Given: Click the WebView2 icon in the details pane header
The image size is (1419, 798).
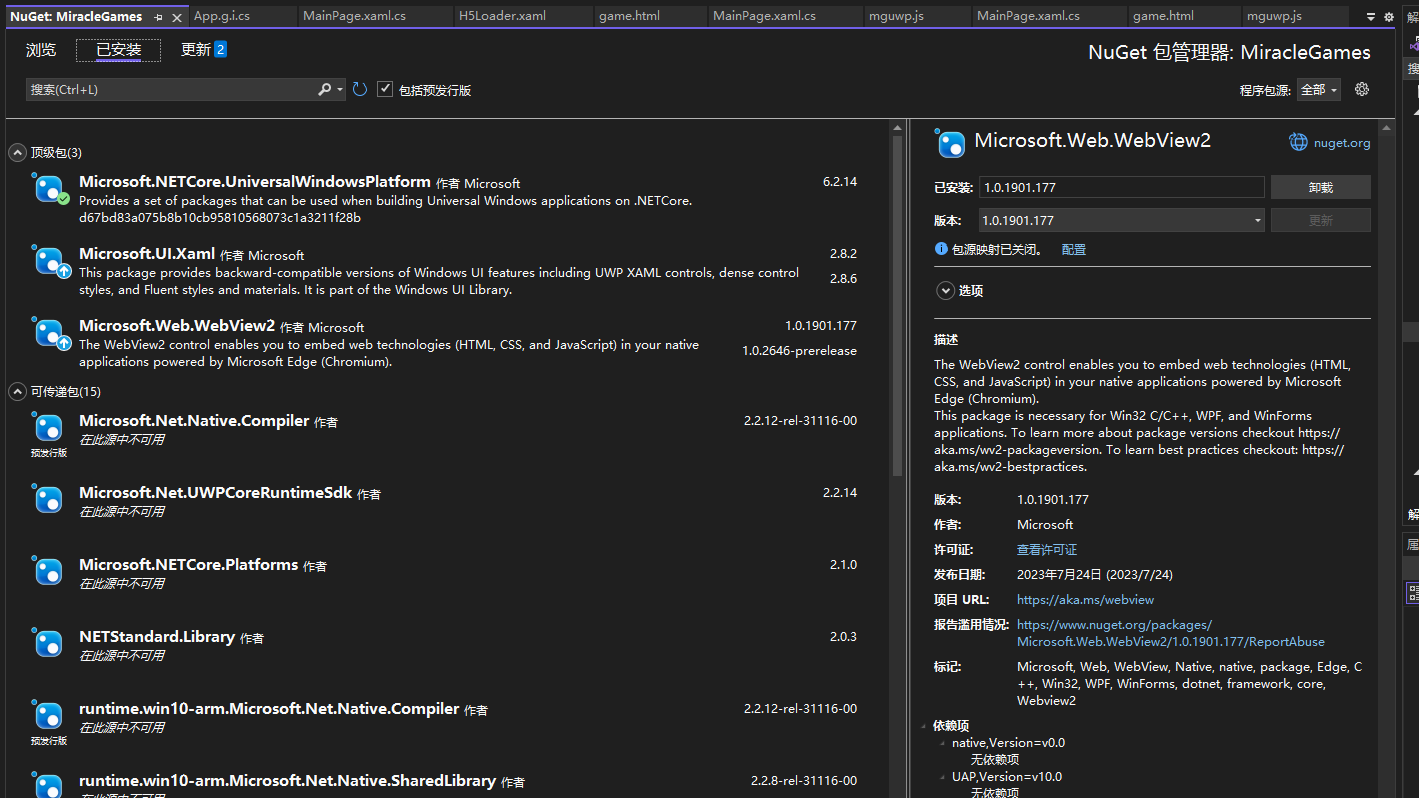Looking at the screenshot, I should pos(951,143).
